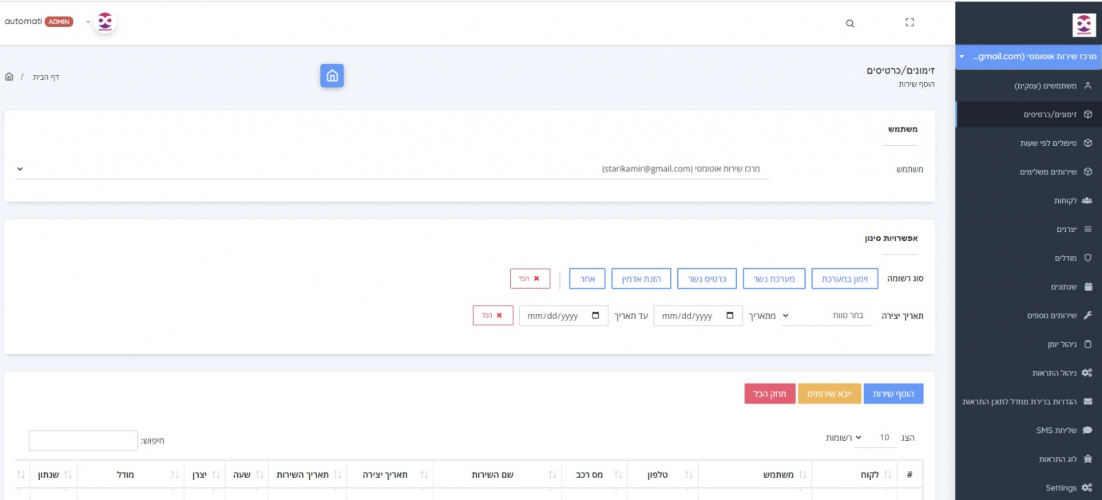This screenshot has width=1102, height=500.
Task: Open search with the magnifier icon
Action: (x=850, y=23)
